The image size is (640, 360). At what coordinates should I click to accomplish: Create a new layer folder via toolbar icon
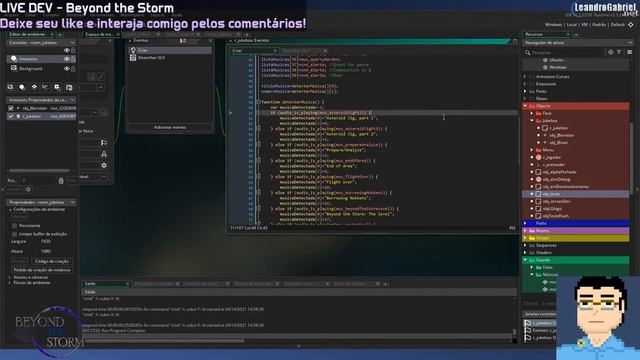69,87
